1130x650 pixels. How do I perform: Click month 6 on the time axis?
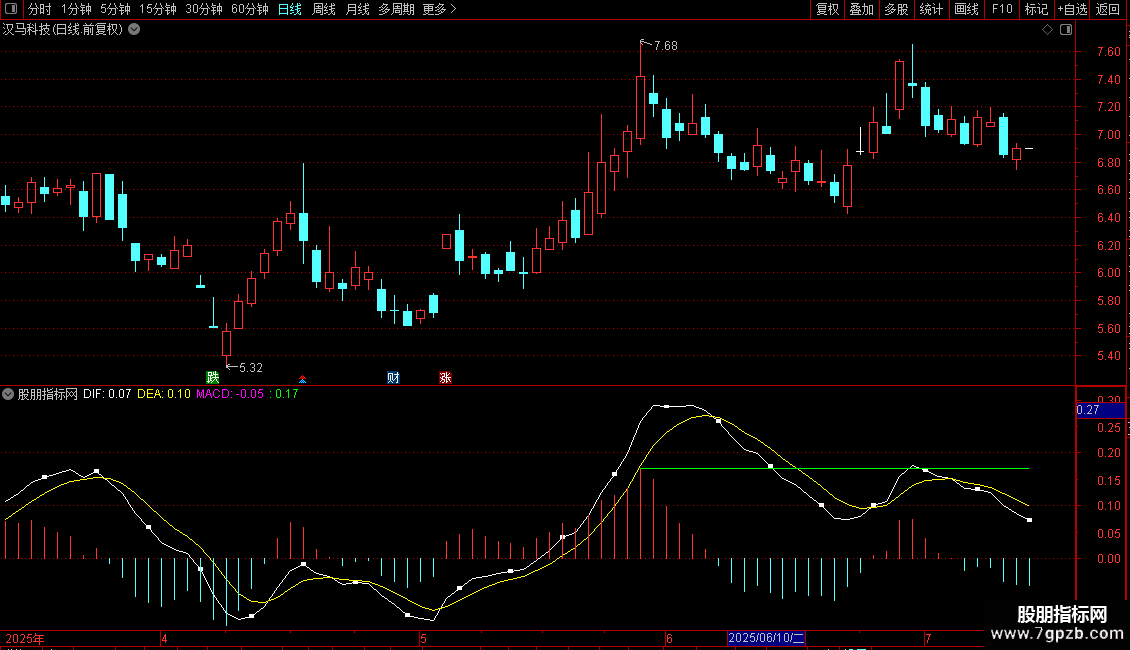[669, 638]
